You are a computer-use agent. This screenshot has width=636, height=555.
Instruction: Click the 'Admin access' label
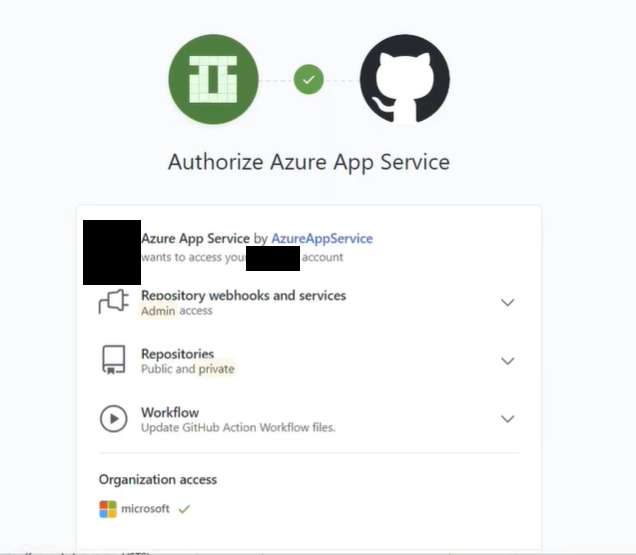[176, 311]
